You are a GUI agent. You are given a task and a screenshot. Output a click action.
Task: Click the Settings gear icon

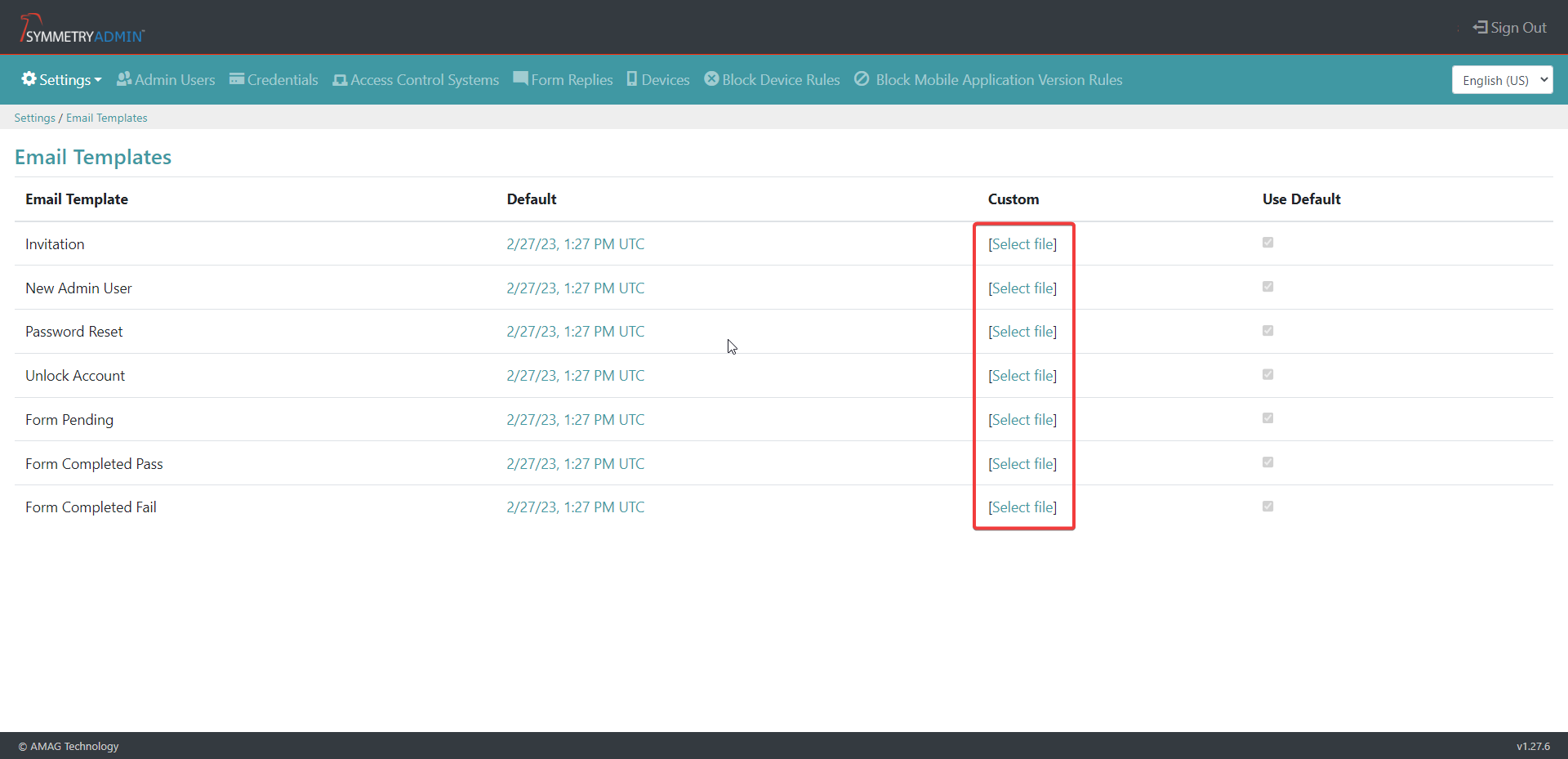pyautogui.click(x=29, y=79)
